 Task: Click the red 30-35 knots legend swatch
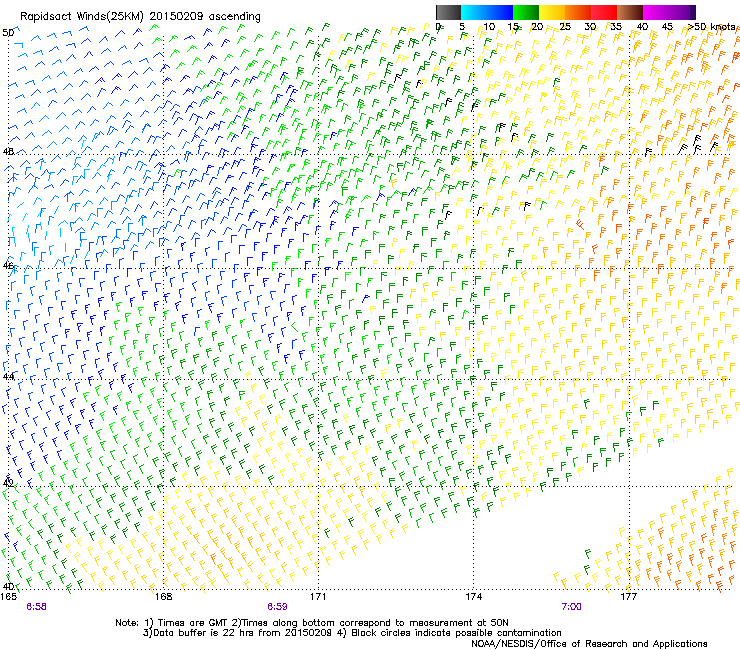pos(604,12)
